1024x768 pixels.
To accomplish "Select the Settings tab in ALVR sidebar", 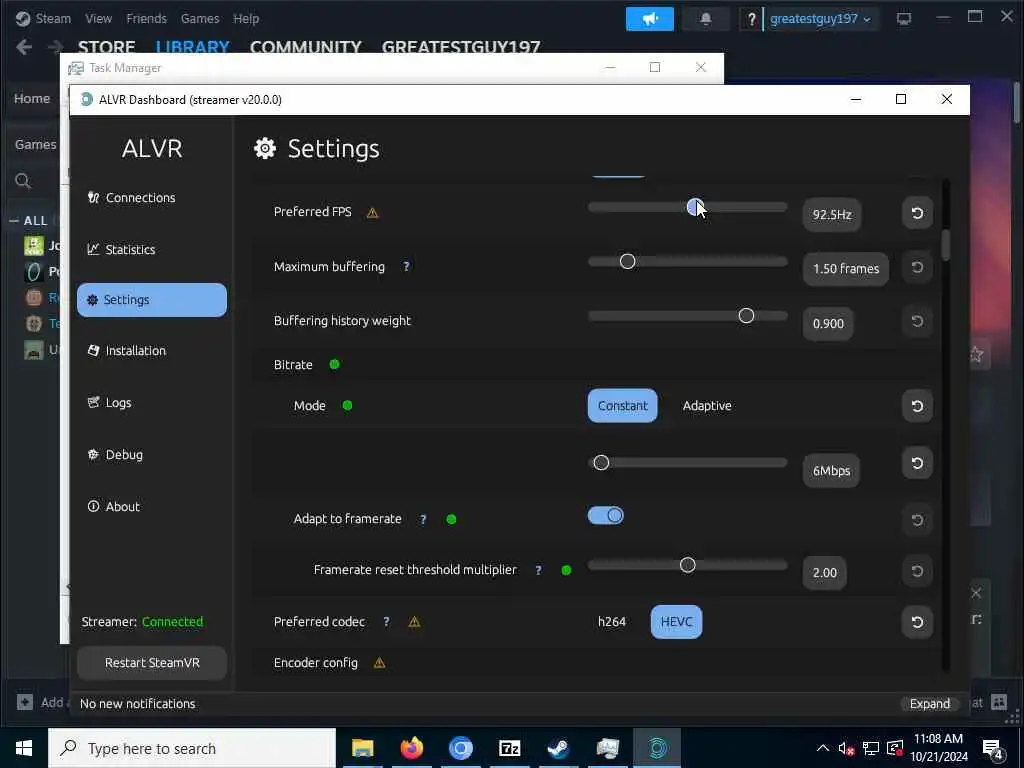I will (x=152, y=300).
